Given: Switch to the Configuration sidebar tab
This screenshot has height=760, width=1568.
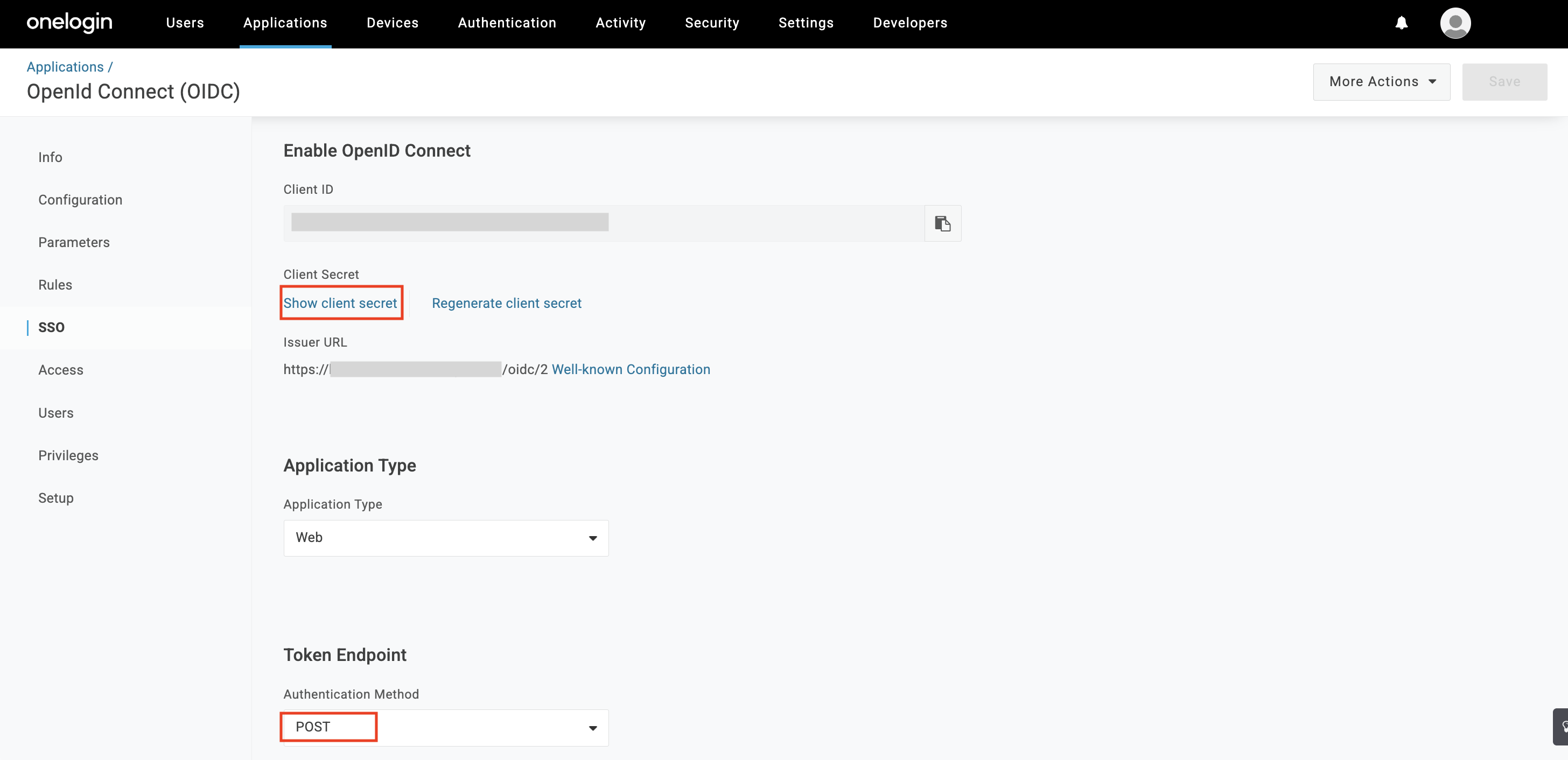Looking at the screenshot, I should (x=80, y=200).
